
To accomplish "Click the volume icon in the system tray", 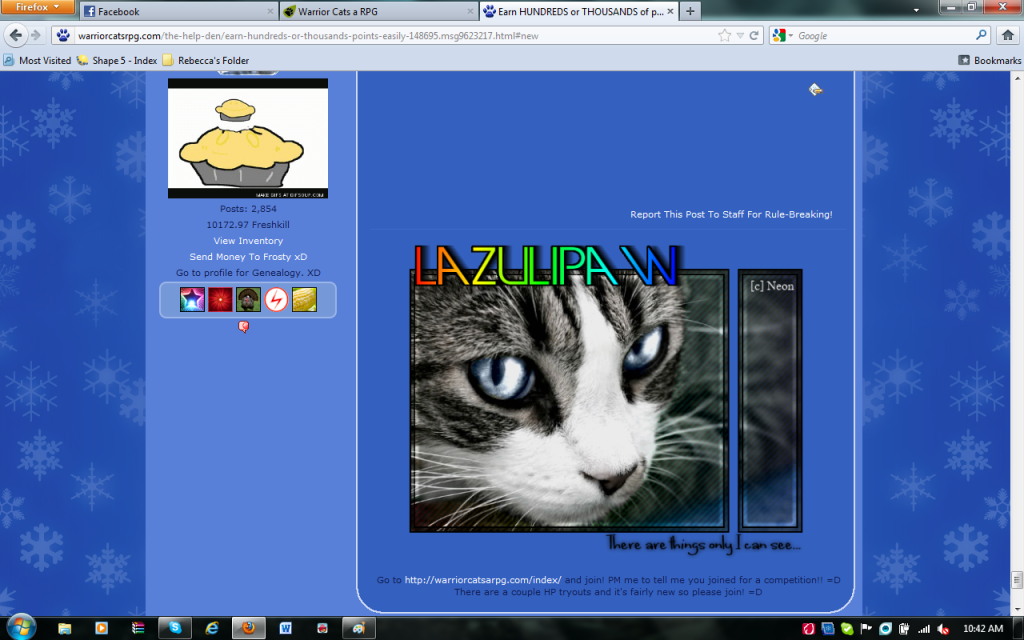I will point(941,628).
